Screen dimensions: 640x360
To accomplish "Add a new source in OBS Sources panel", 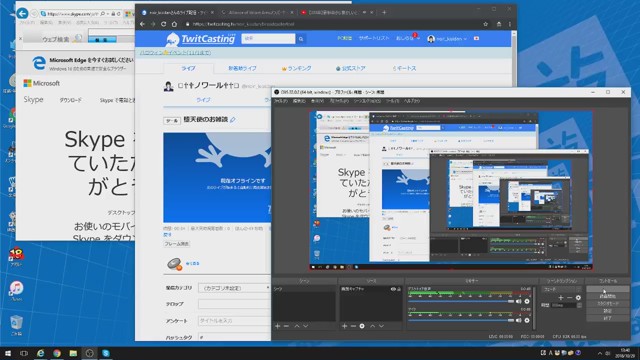I will [x=344, y=326].
